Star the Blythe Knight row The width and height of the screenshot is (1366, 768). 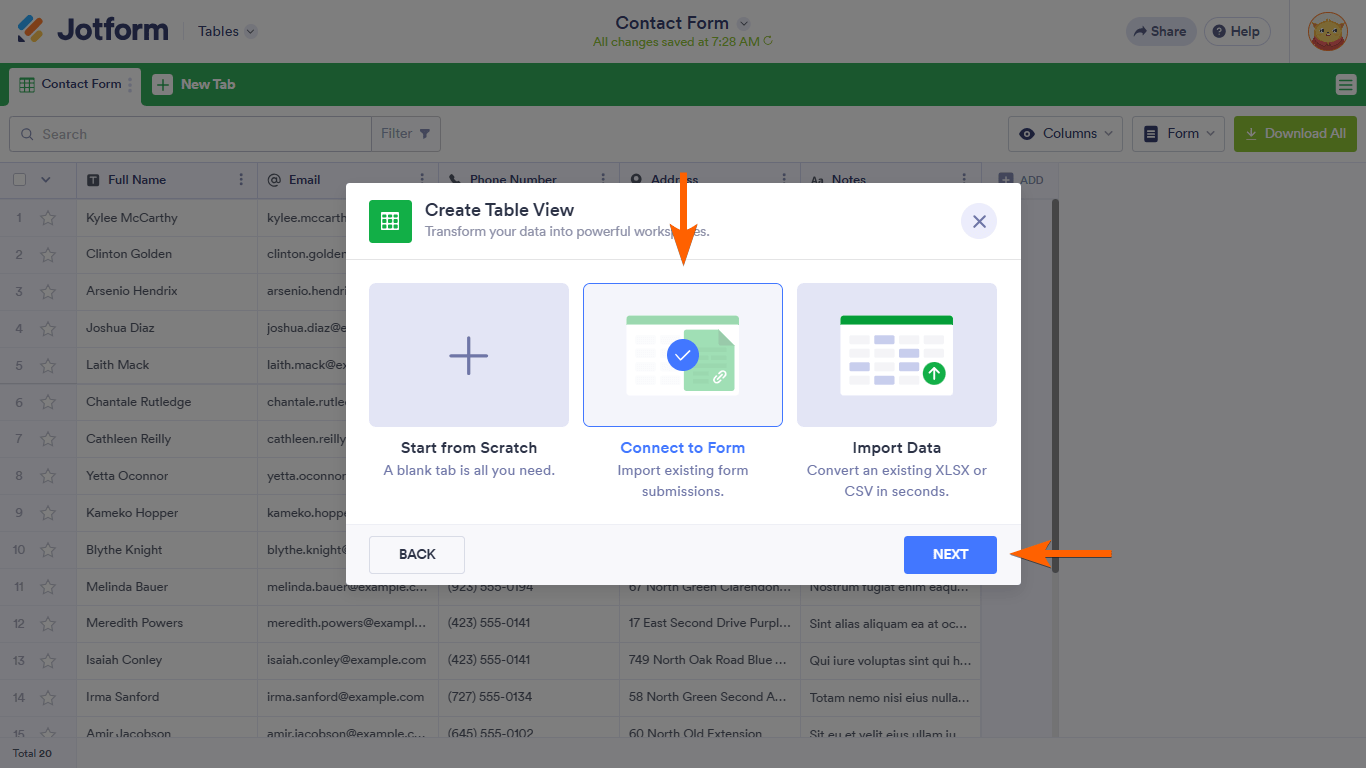47,551
